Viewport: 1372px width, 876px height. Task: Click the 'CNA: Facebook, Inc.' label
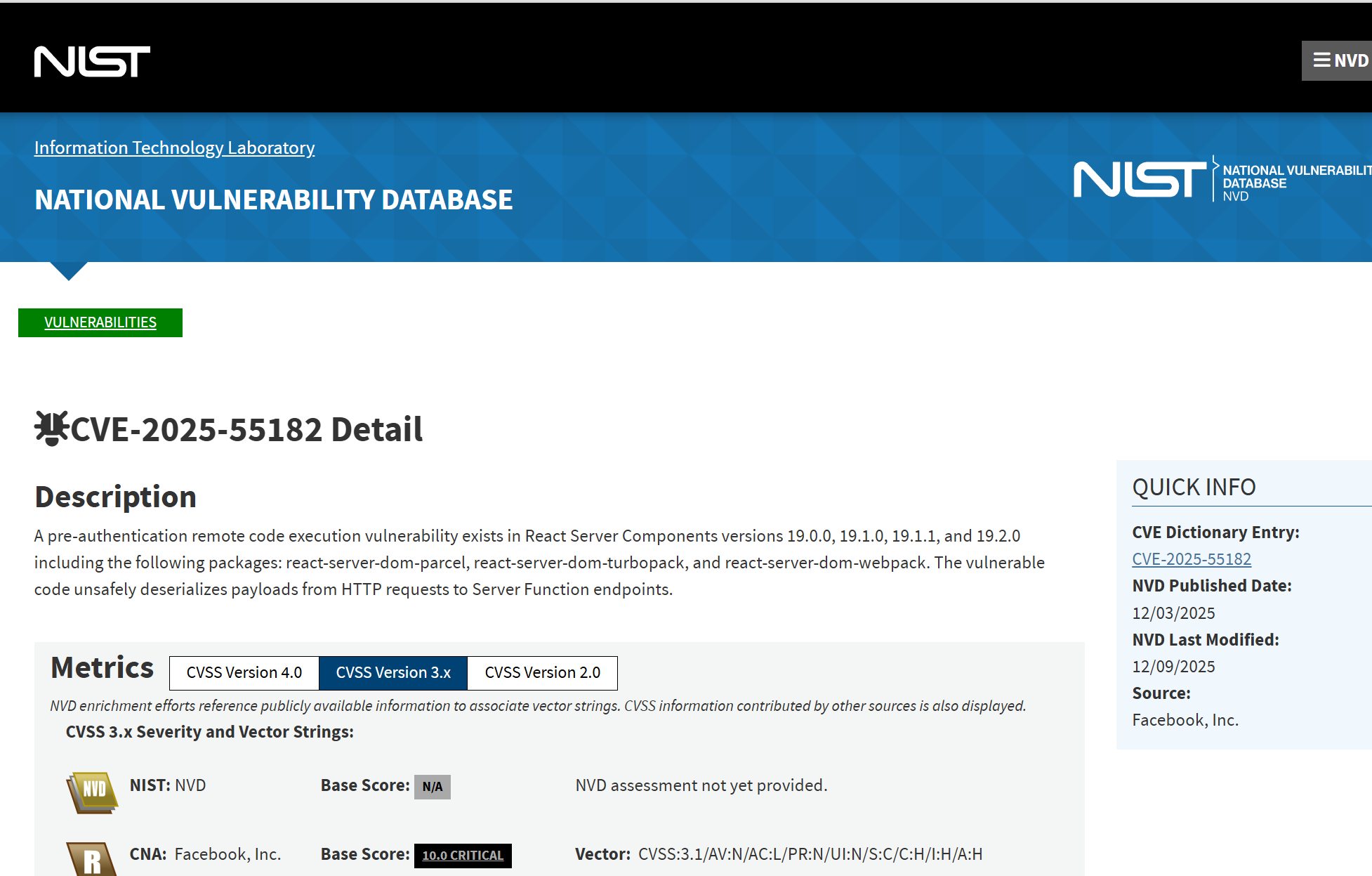pos(205,854)
